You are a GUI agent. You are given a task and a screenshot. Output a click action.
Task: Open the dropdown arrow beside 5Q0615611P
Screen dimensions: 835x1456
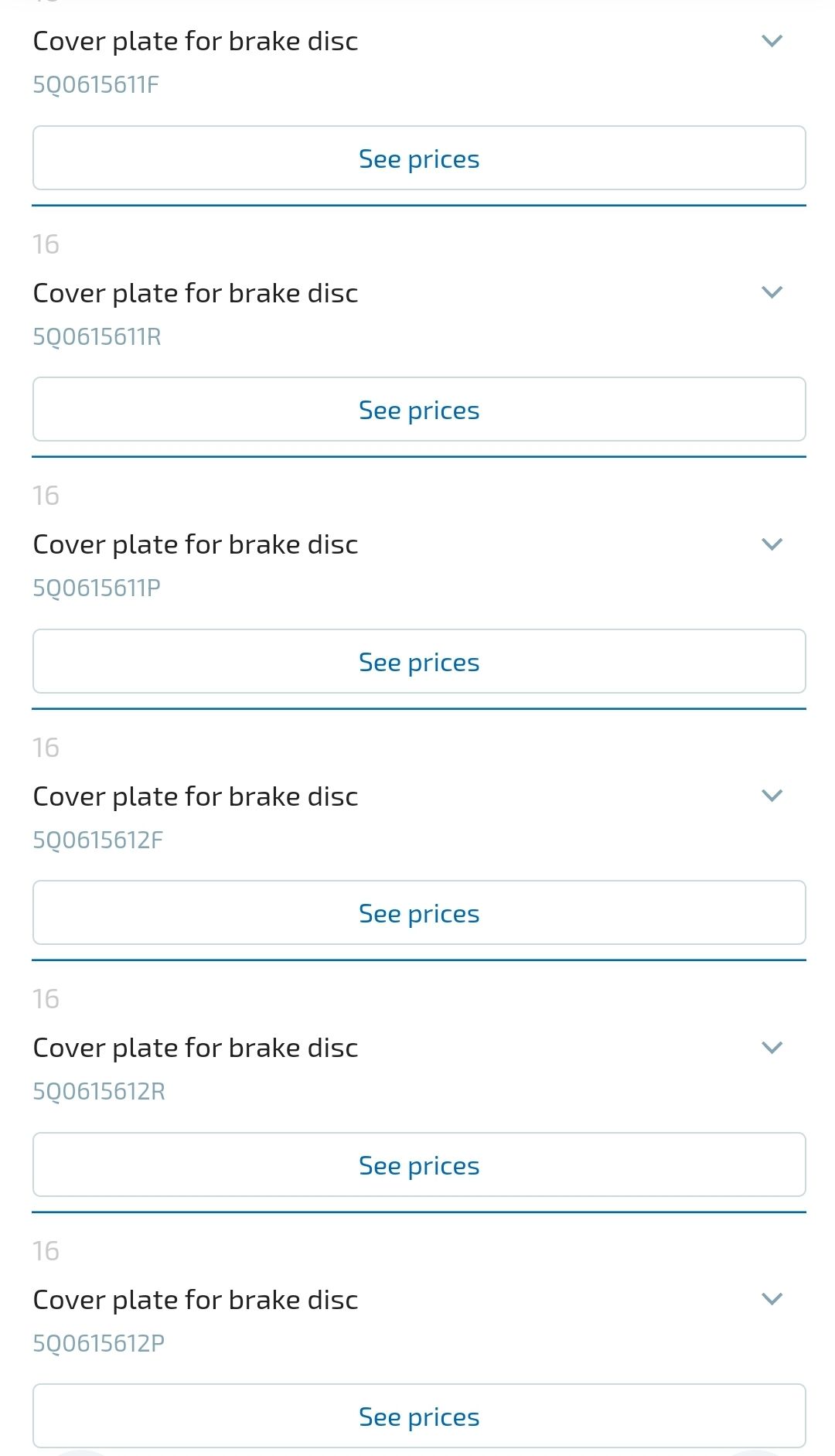[772, 544]
